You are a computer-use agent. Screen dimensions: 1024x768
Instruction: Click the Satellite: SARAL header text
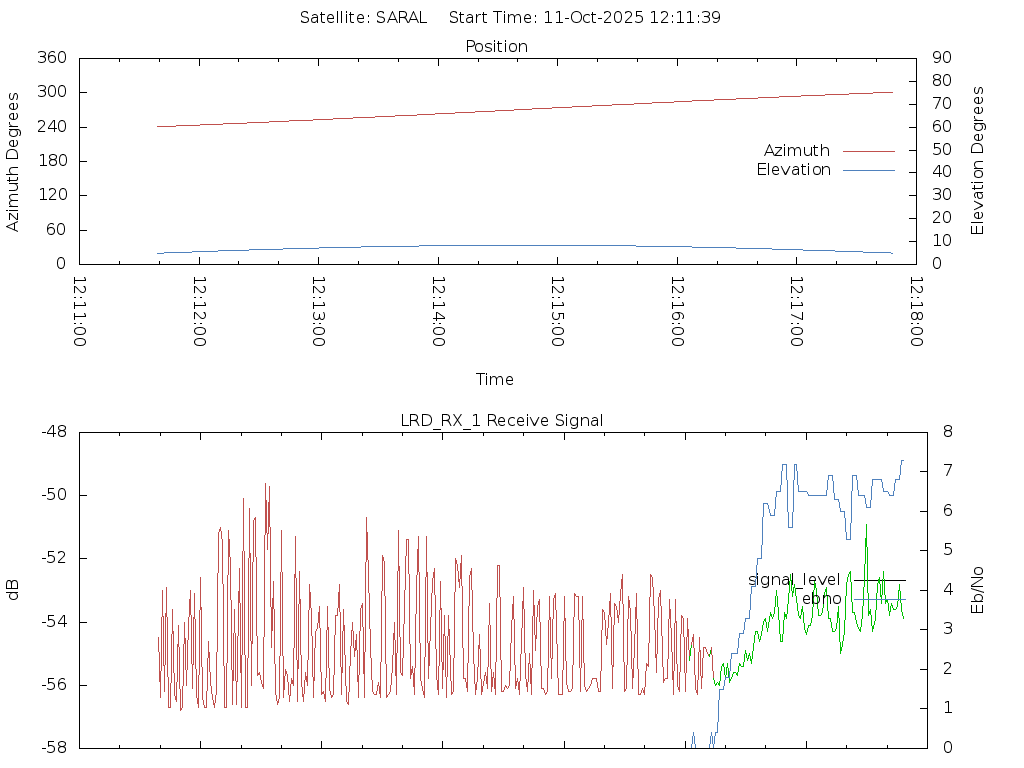363,18
